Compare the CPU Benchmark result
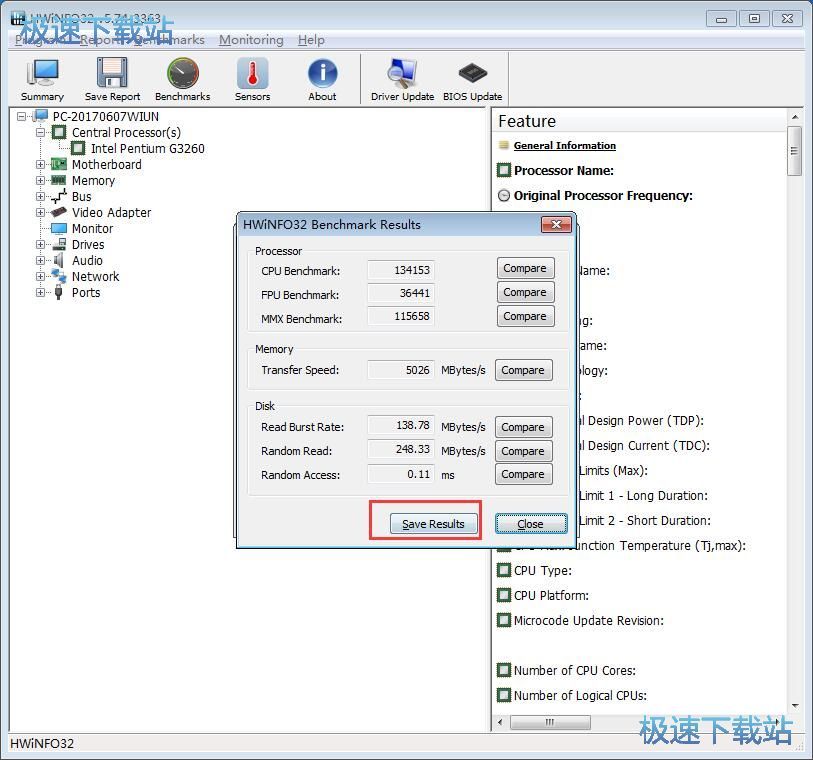 525,269
